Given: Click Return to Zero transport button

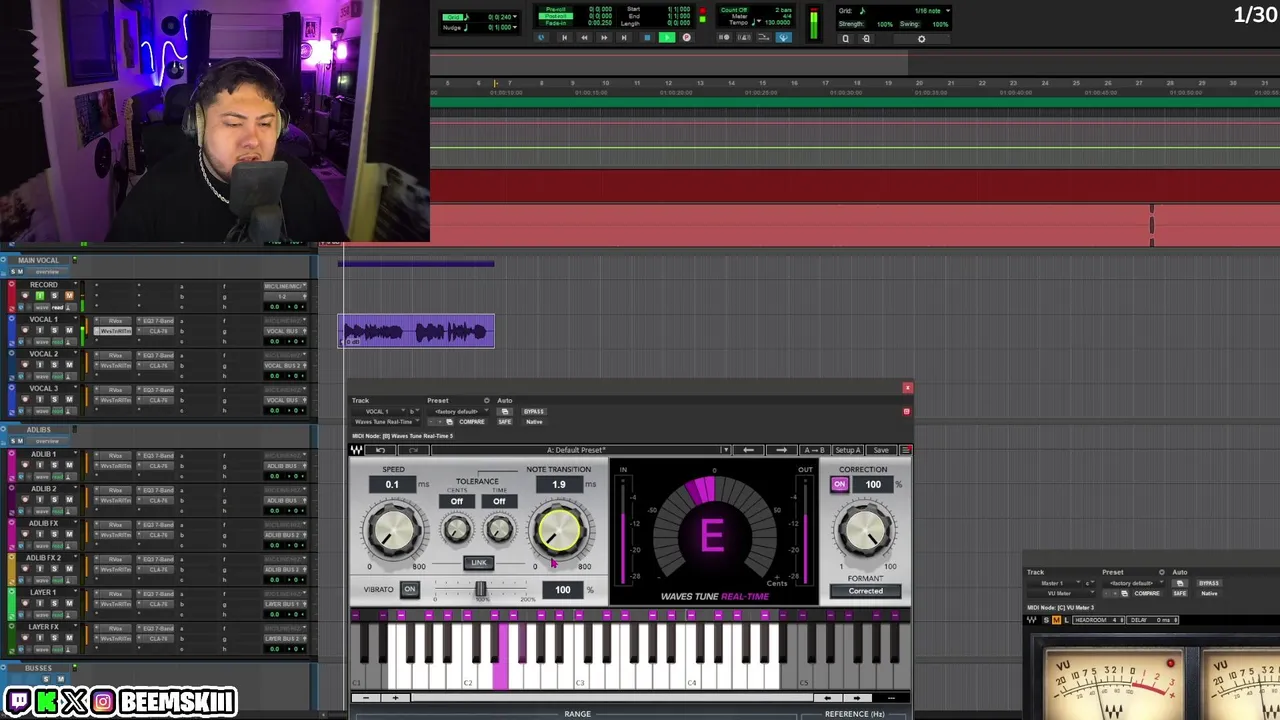Looking at the screenshot, I should [x=564, y=38].
